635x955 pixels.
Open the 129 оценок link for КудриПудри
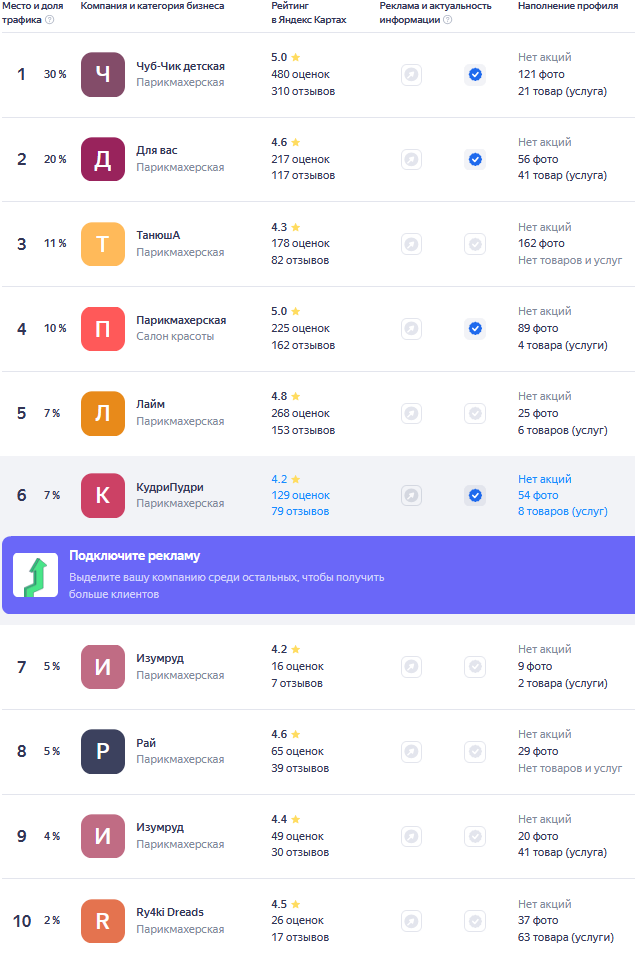[x=301, y=495]
